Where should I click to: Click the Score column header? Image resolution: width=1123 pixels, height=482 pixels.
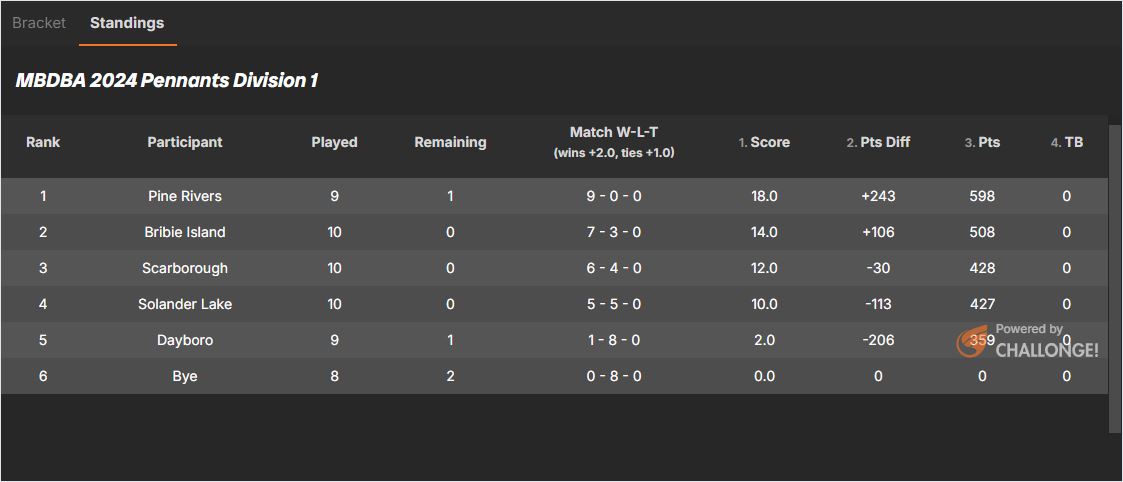tap(765, 142)
